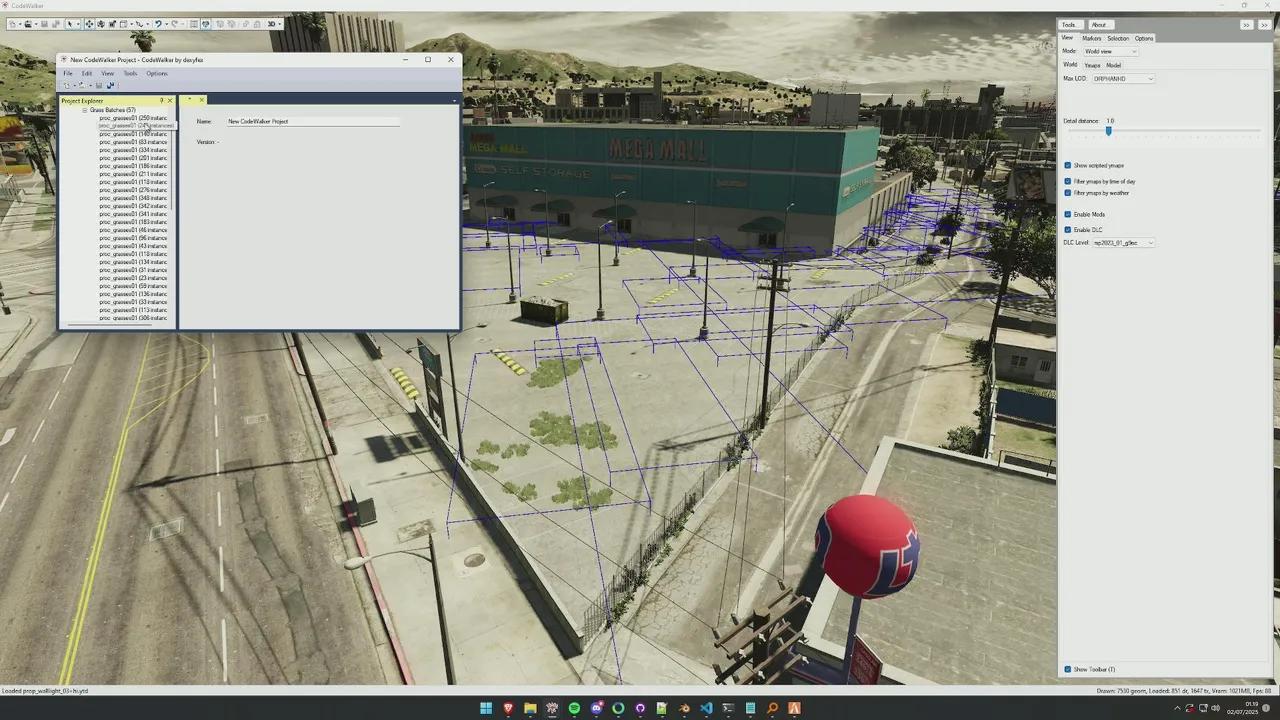The width and height of the screenshot is (1280, 720).
Task: Uncheck Enable DLC checkbox
Action: 1067,230
